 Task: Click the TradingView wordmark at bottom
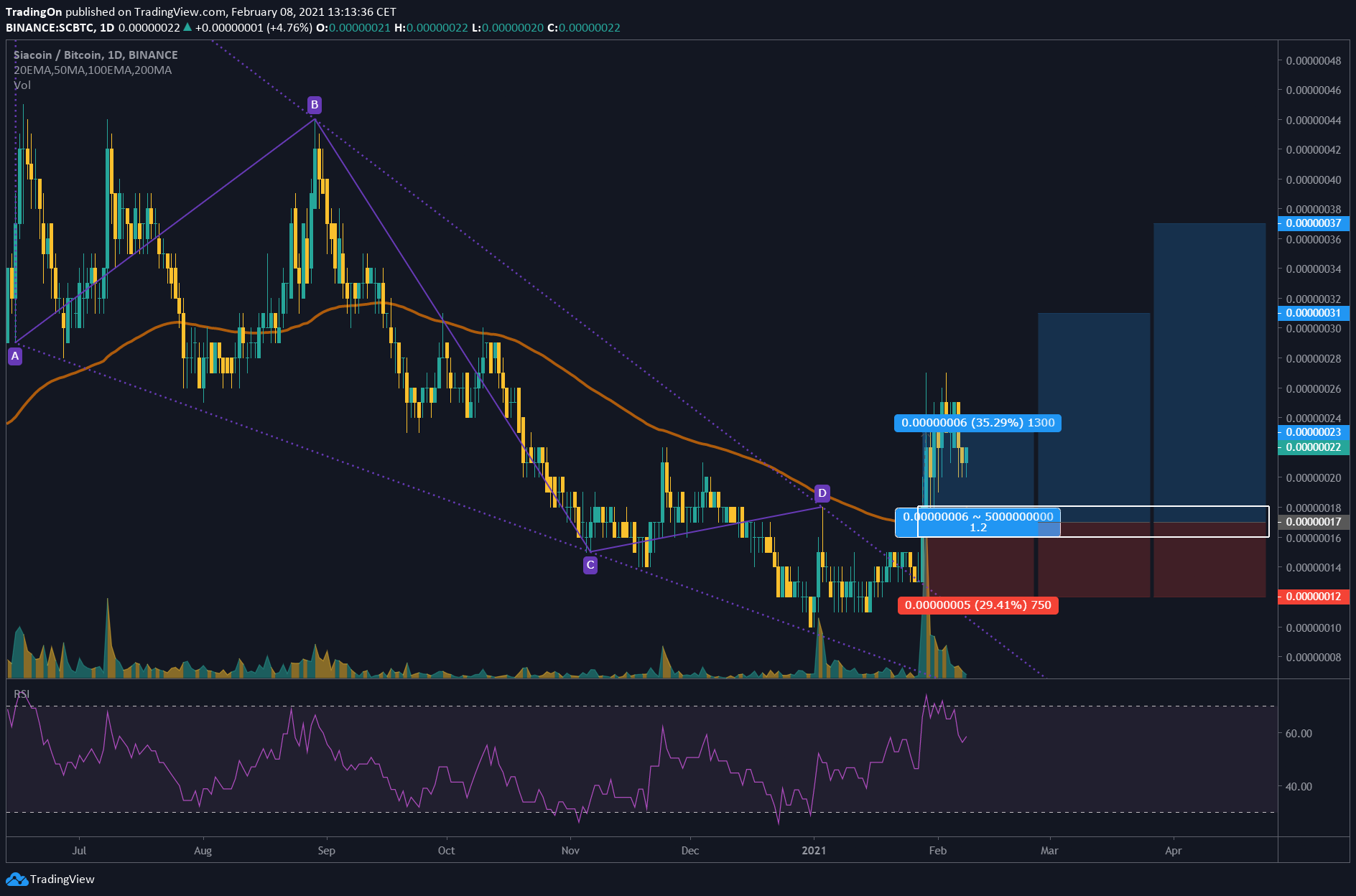click(x=62, y=879)
